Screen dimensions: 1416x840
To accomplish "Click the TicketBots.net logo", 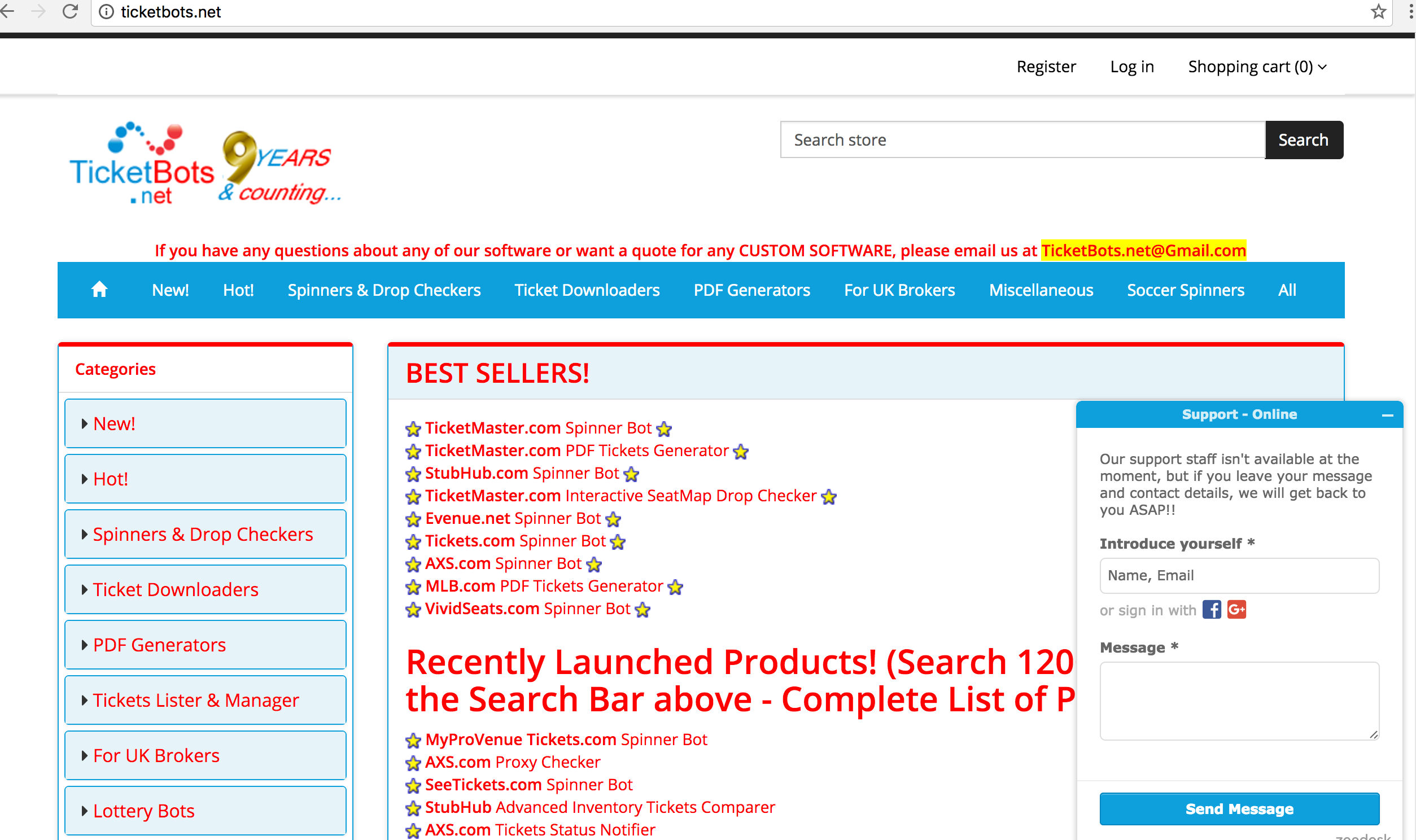I will [142, 164].
